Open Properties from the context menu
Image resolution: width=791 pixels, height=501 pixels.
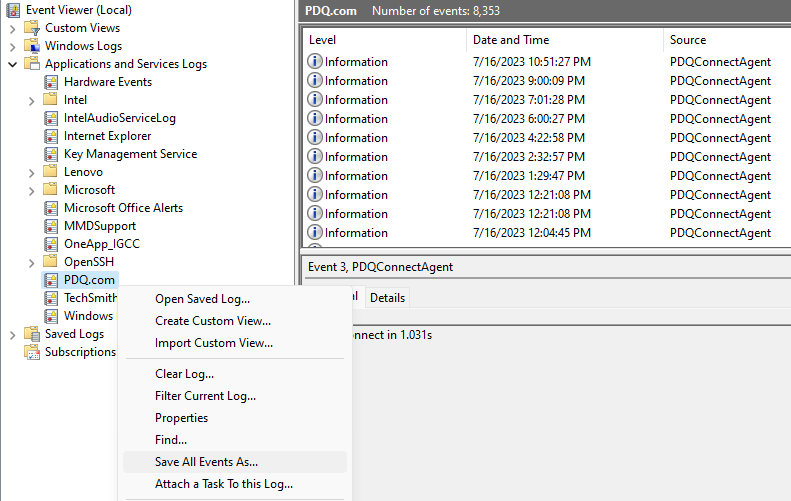click(235, 418)
